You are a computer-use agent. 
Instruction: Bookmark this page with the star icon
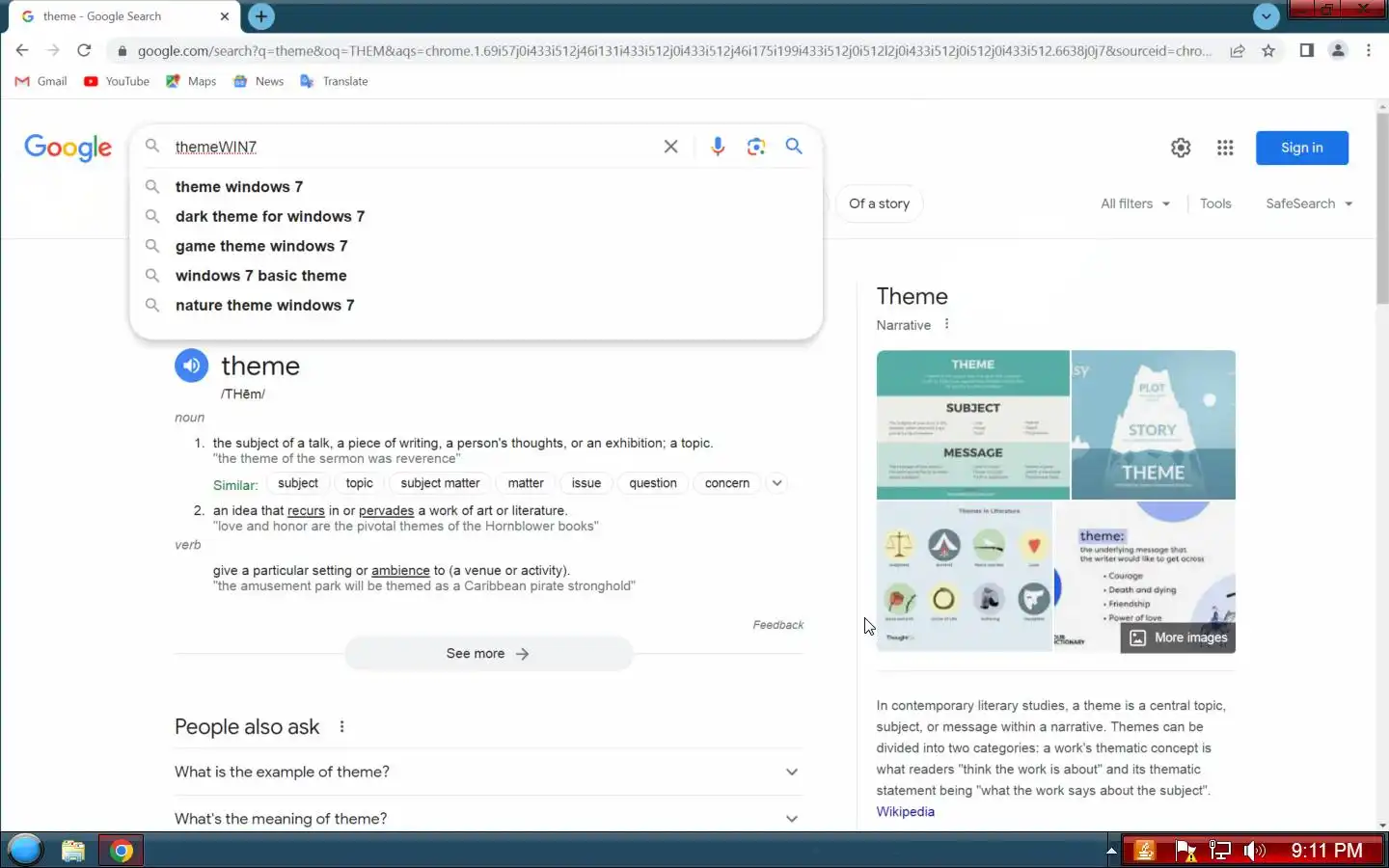coord(1268,50)
